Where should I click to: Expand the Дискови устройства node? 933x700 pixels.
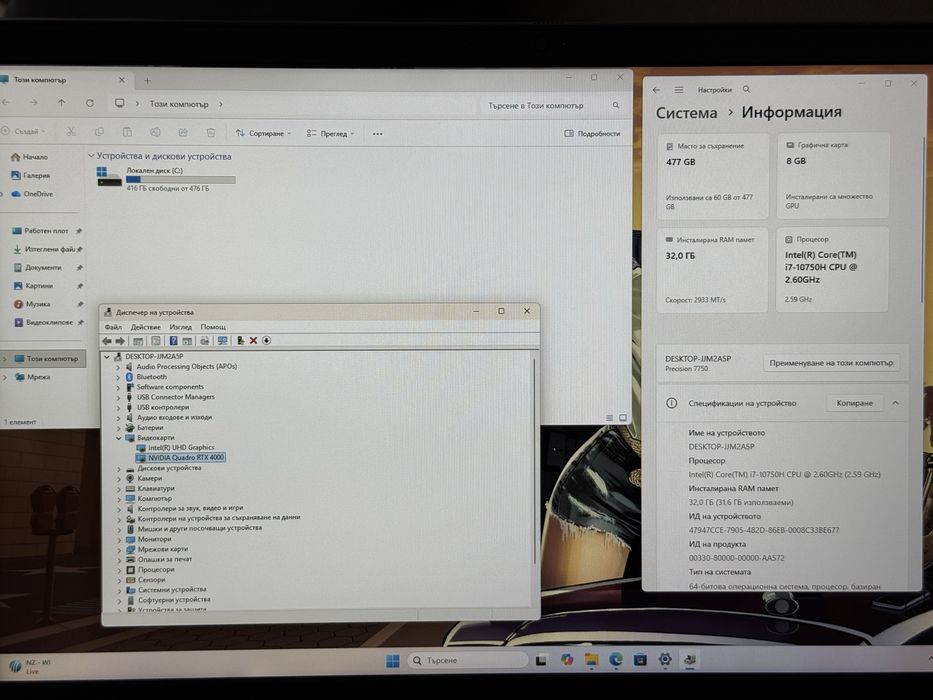click(119, 468)
